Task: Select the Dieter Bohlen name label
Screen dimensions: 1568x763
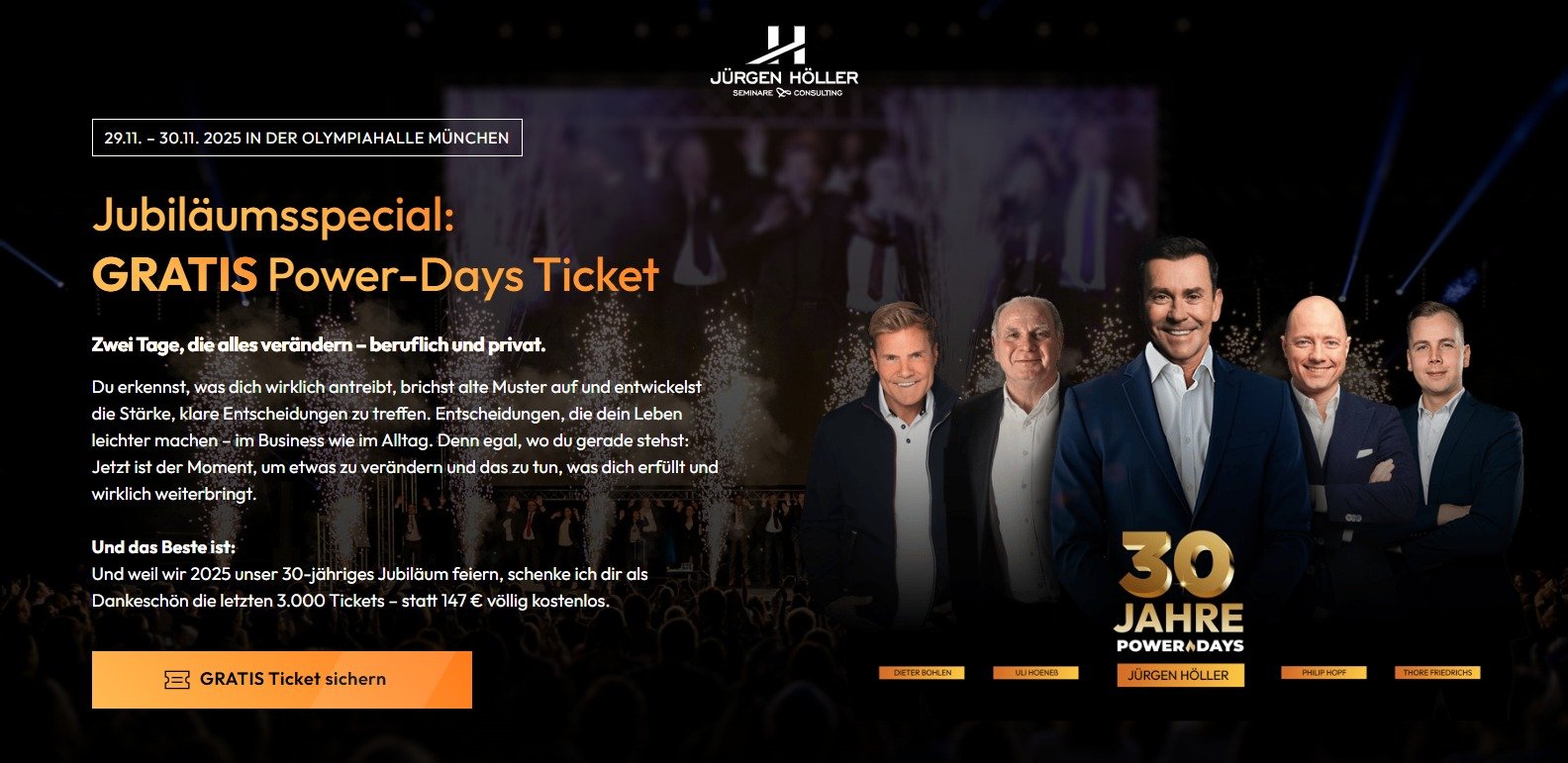Action: pos(922,673)
